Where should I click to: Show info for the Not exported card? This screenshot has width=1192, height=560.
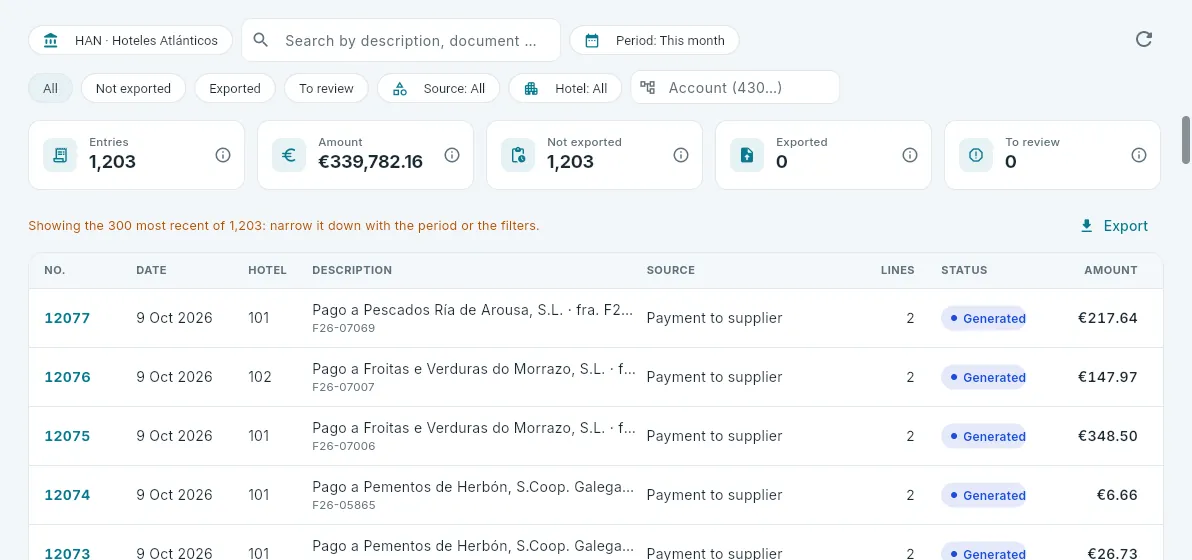[x=681, y=155]
